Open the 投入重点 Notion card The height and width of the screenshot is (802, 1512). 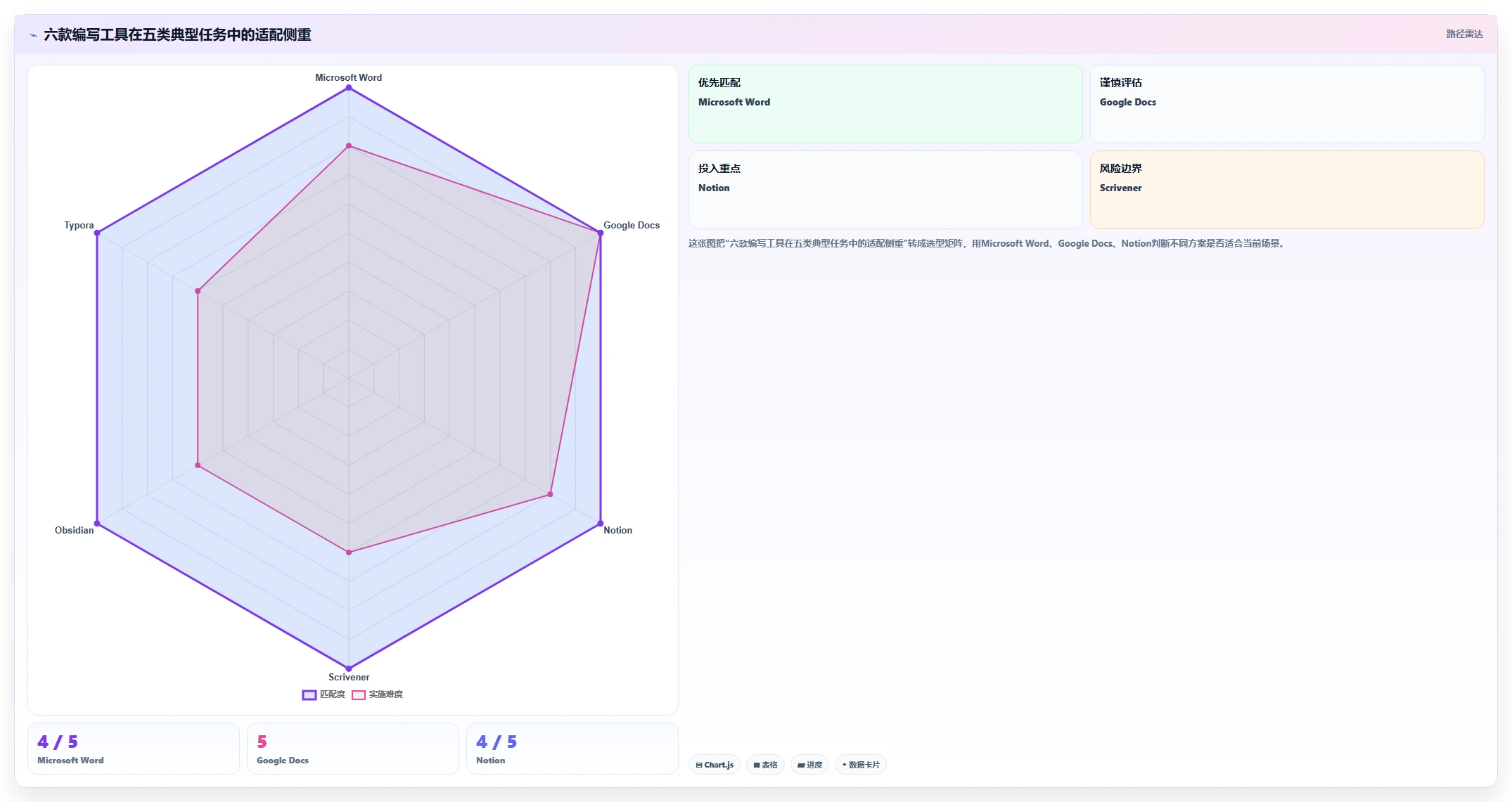tap(885, 190)
